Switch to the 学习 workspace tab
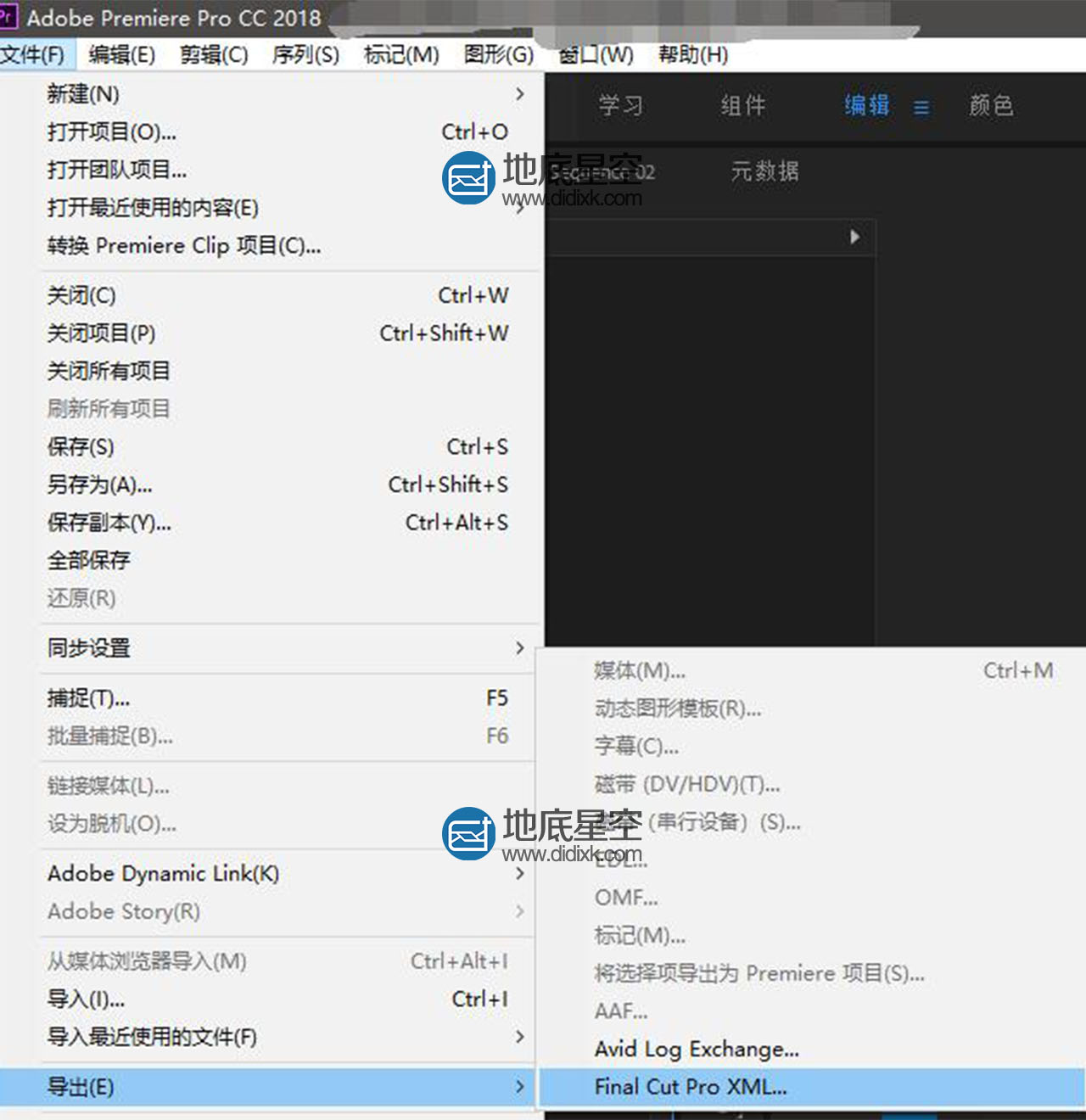The height and width of the screenshot is (1120, 1086). point(621,106)
